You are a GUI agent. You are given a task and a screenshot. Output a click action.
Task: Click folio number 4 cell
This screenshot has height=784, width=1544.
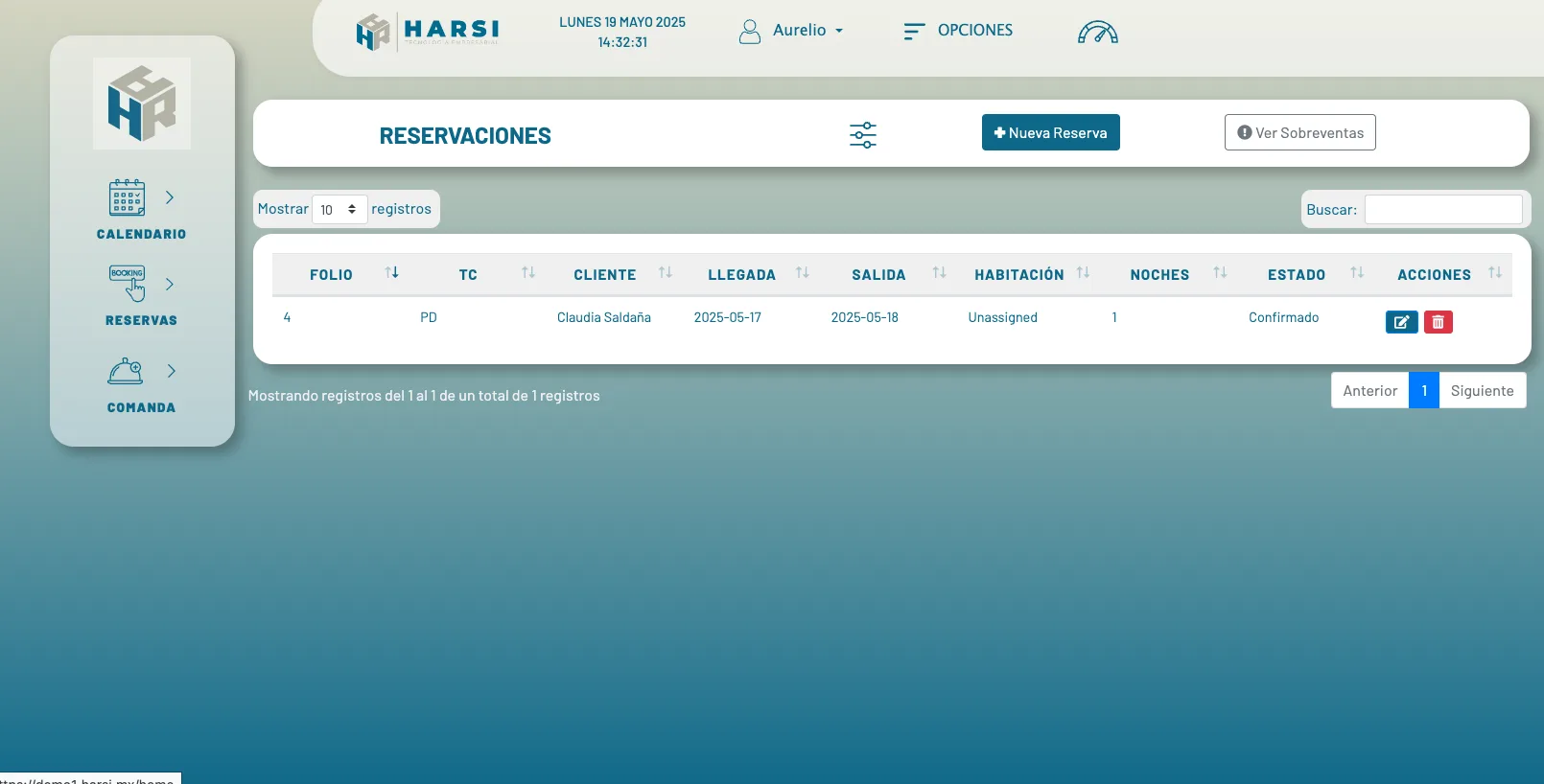[x=287, y=317]
